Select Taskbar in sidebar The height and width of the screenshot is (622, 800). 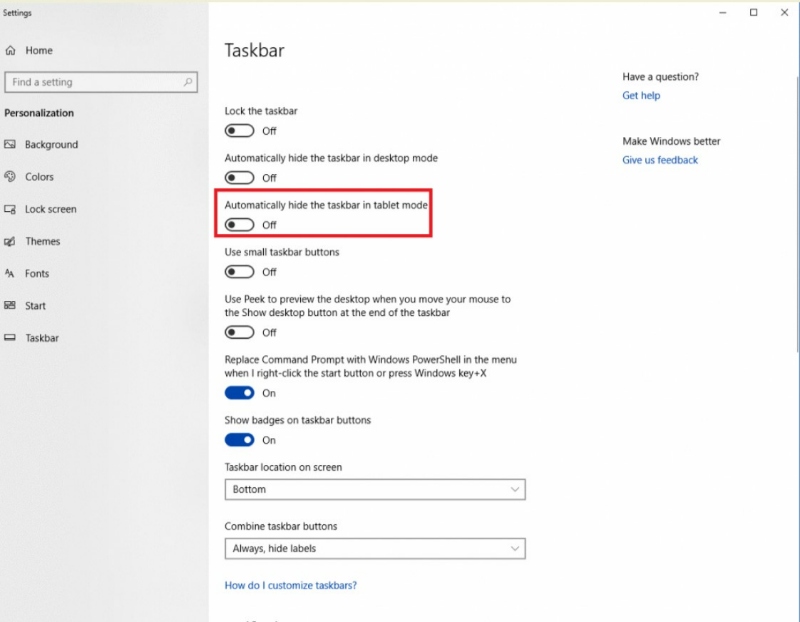click(x=42, y=338)
